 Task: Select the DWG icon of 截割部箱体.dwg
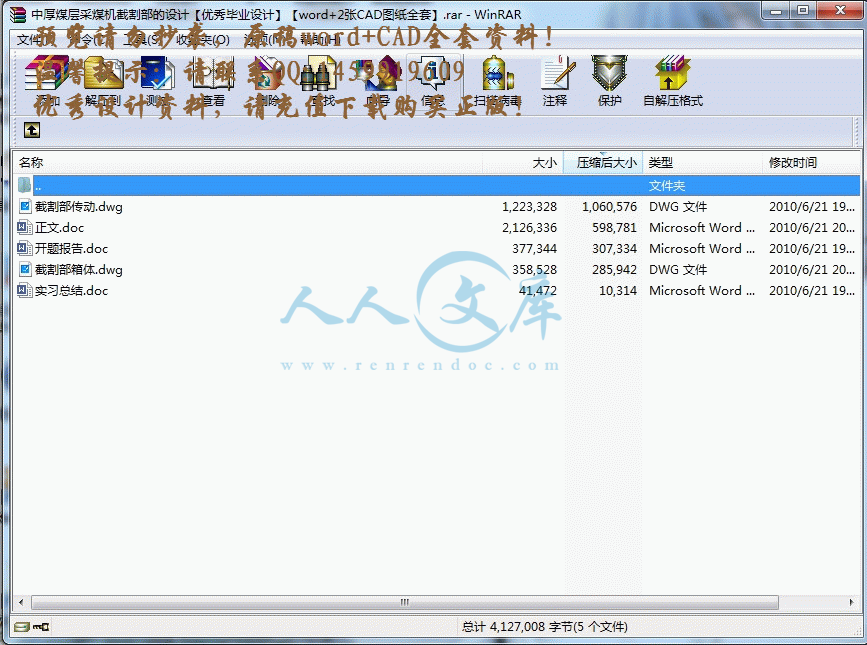pos(25,270)
